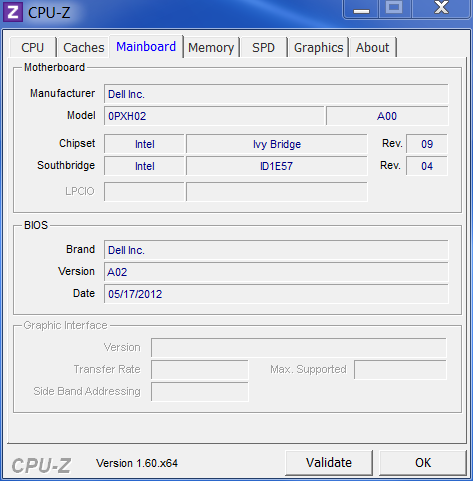Click the Max. Supported field
Image resolution: width=473 pixels, height=481 pixels.
[400, 370]
